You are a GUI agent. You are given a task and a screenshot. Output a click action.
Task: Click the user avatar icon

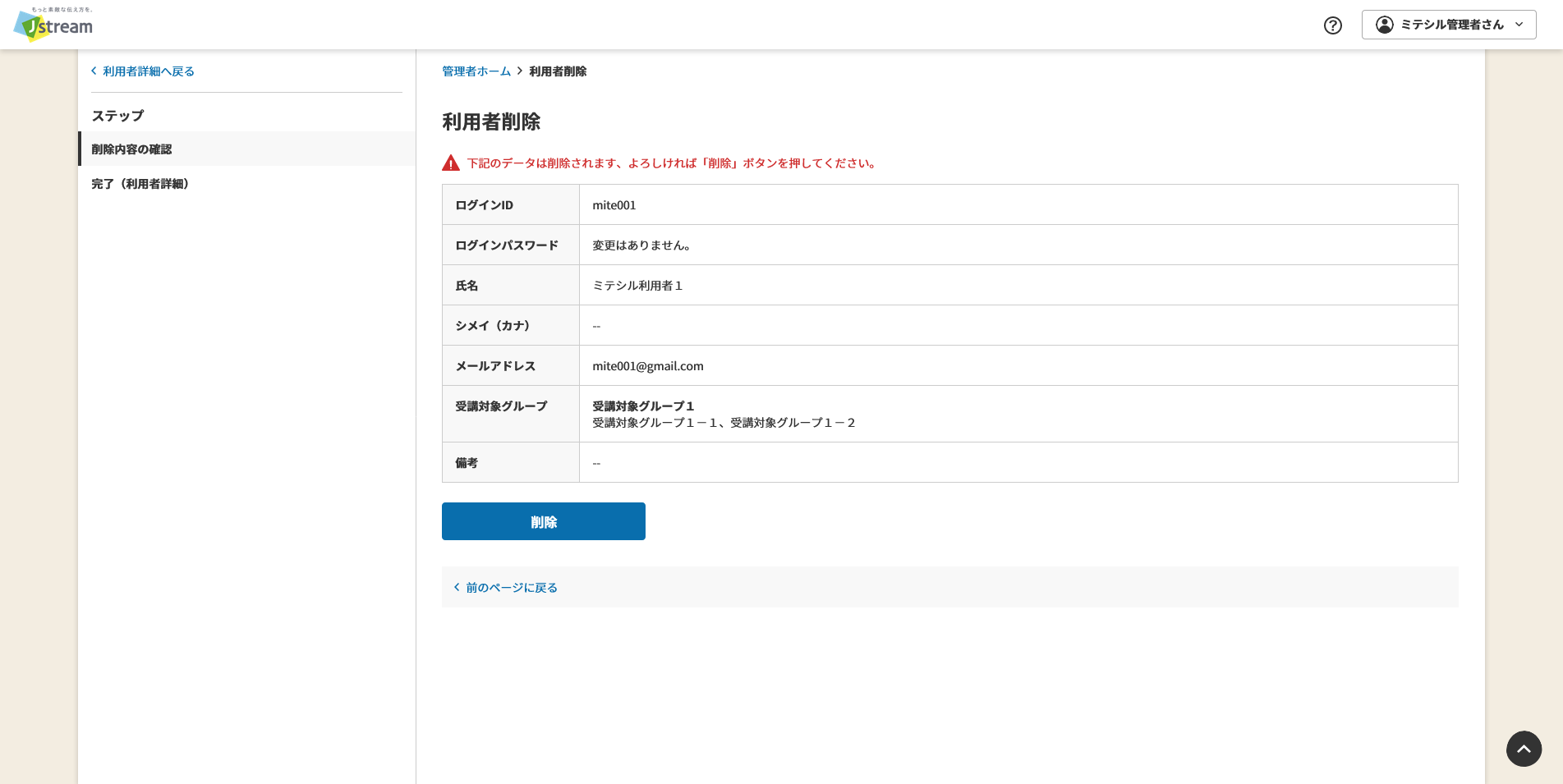tap(1385, 25)
